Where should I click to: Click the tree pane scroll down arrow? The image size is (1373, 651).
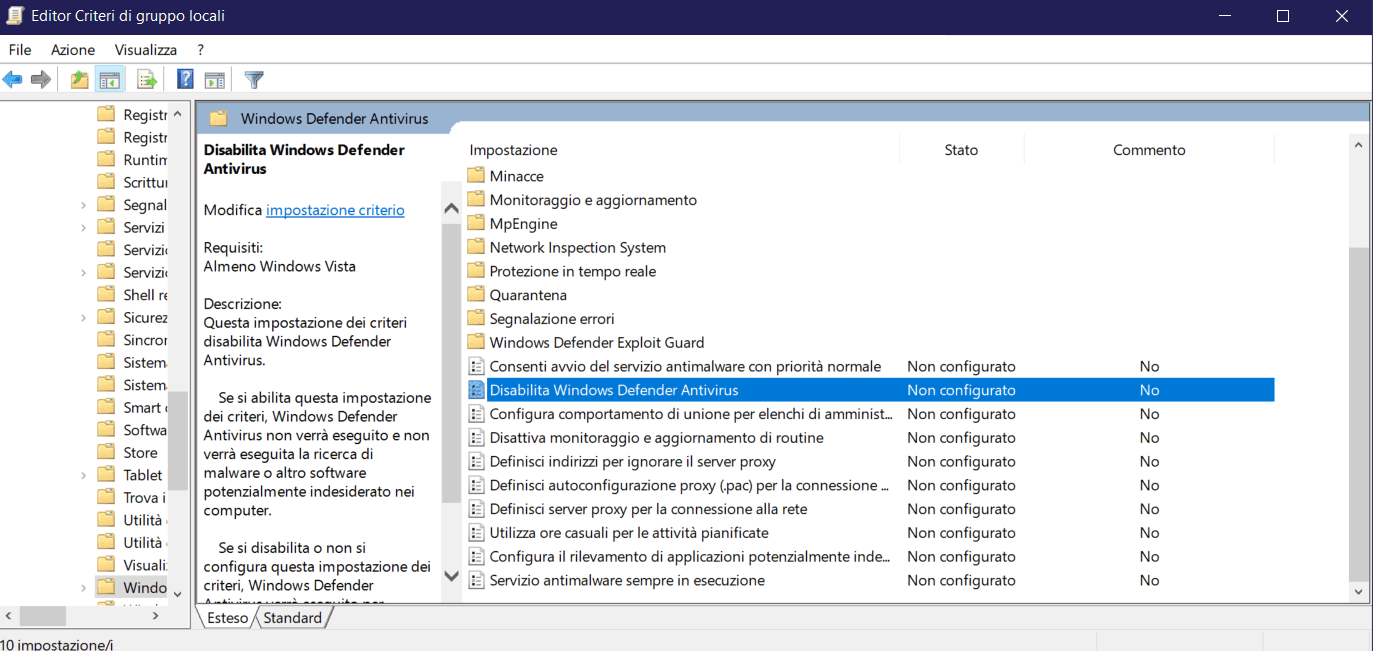[178, 593]
